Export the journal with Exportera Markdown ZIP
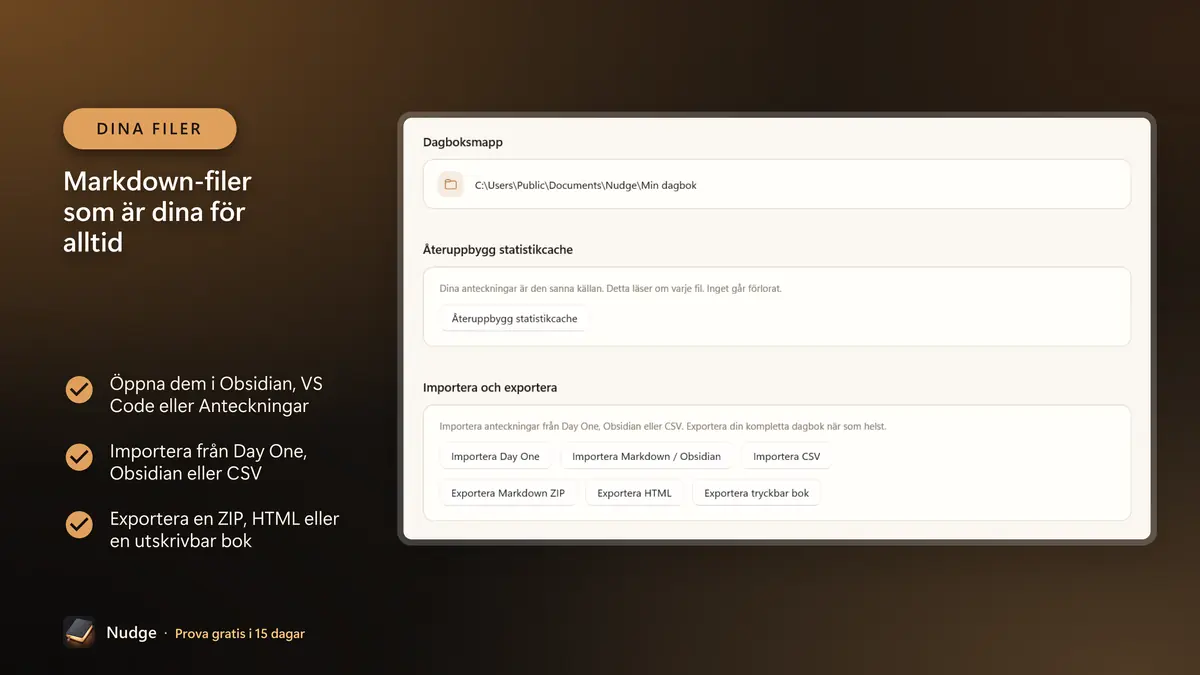Screen dimensions: 1200x675 point(508,493)
